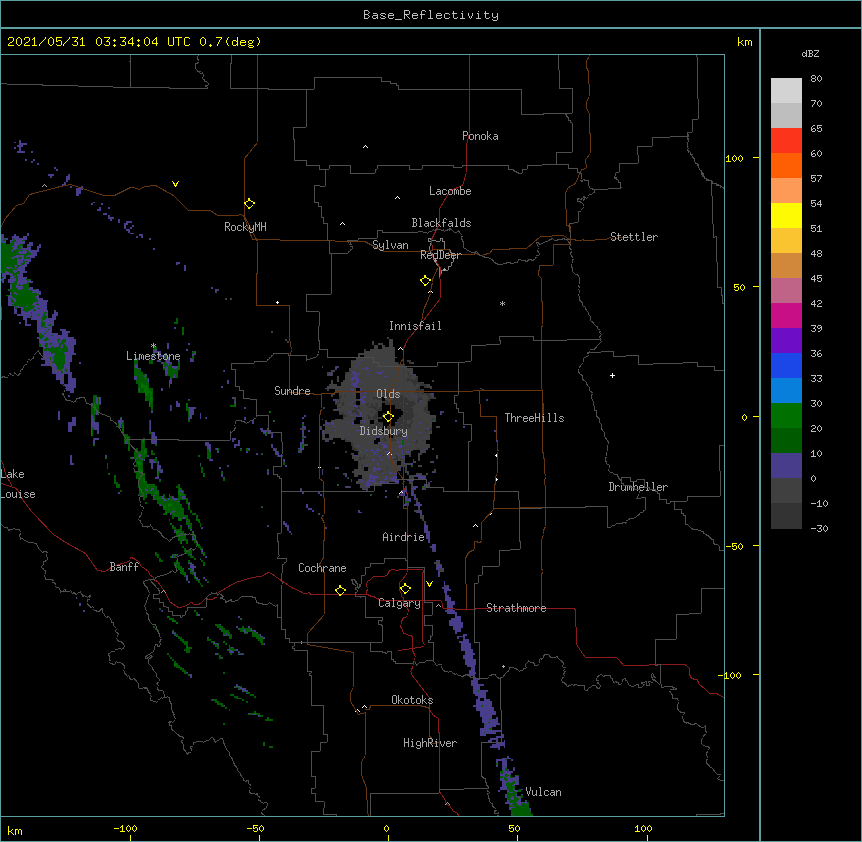Image resolution: width=862 pixels, height=842 pixels.
Task: Click the Base_Reflectivity title
Action: tap(431, 15)
